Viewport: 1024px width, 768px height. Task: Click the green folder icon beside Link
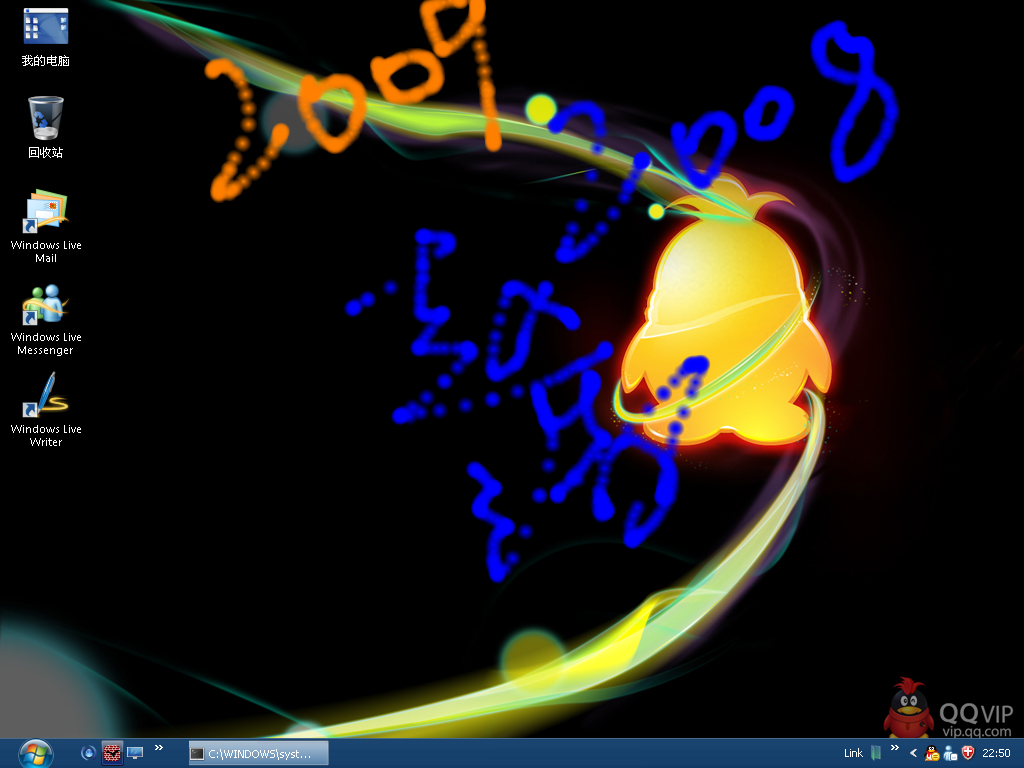pyautogui.click(x=876, y=753)
